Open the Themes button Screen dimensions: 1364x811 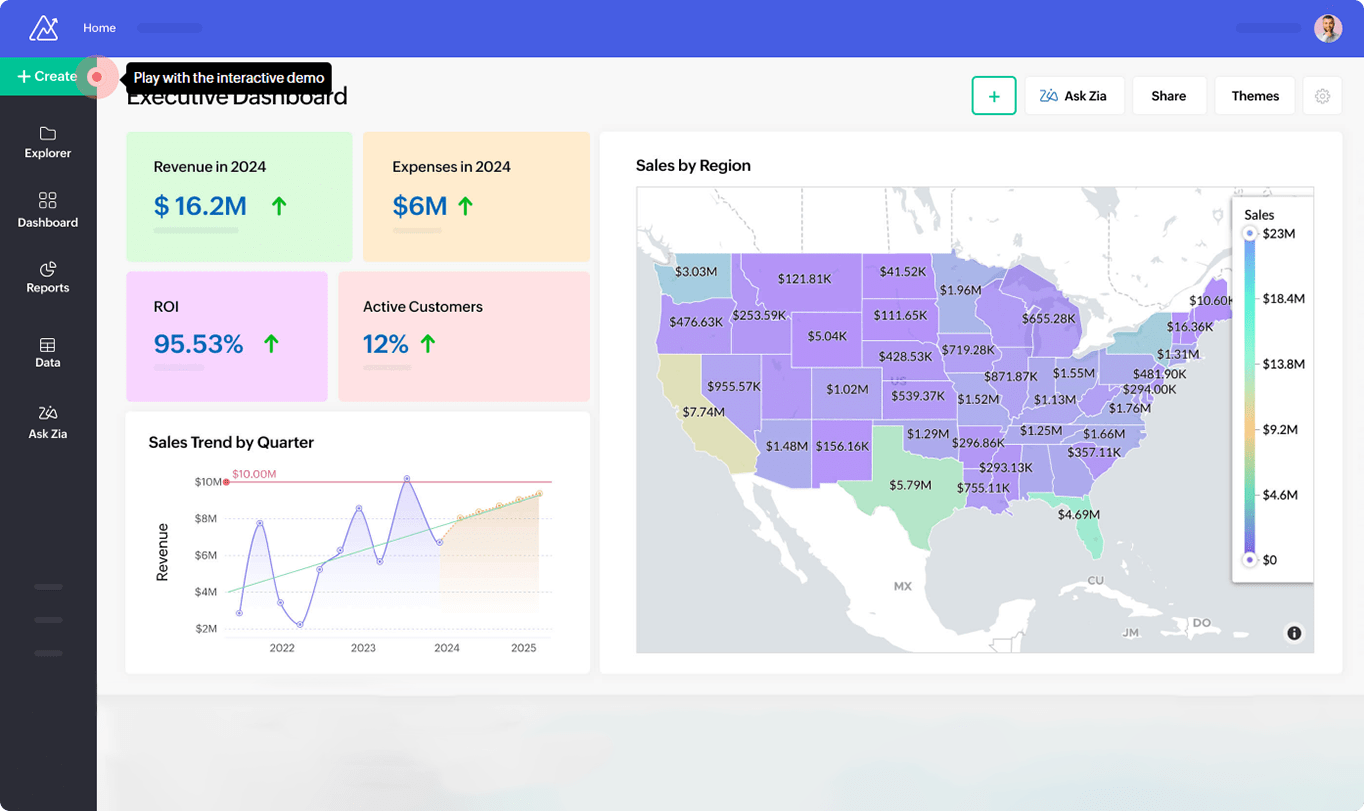click(x=1255, y=96)
